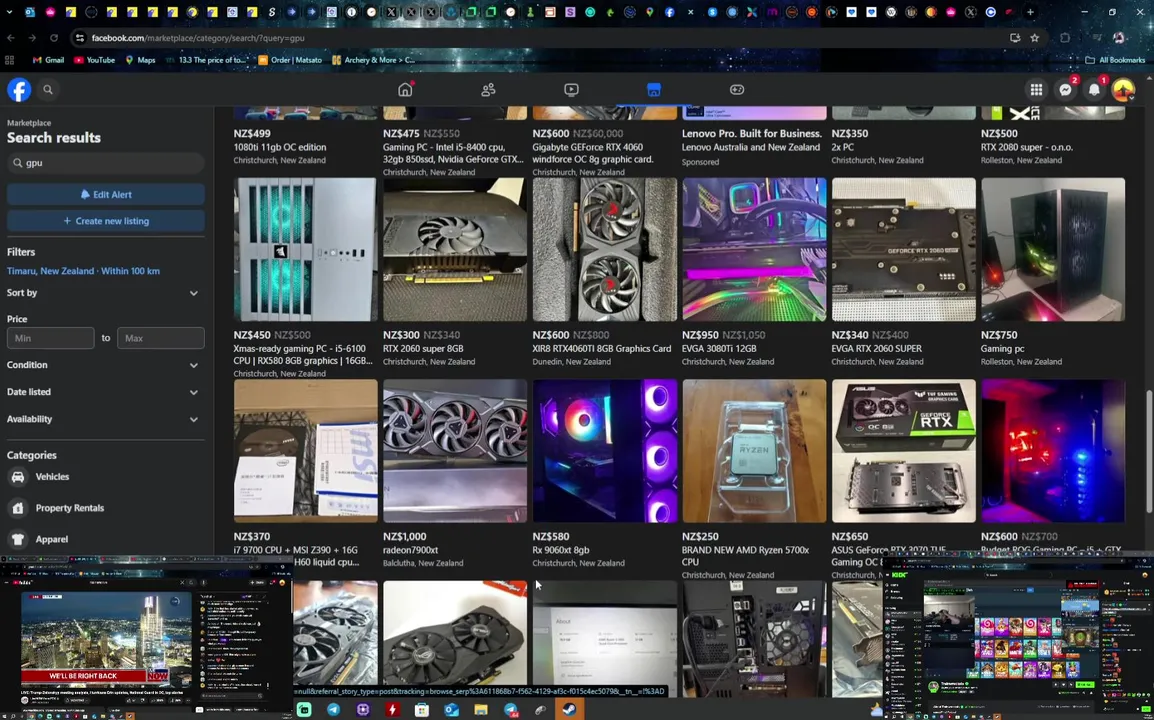
Task: Open the Video tab icon
Action: pos(571,90)
